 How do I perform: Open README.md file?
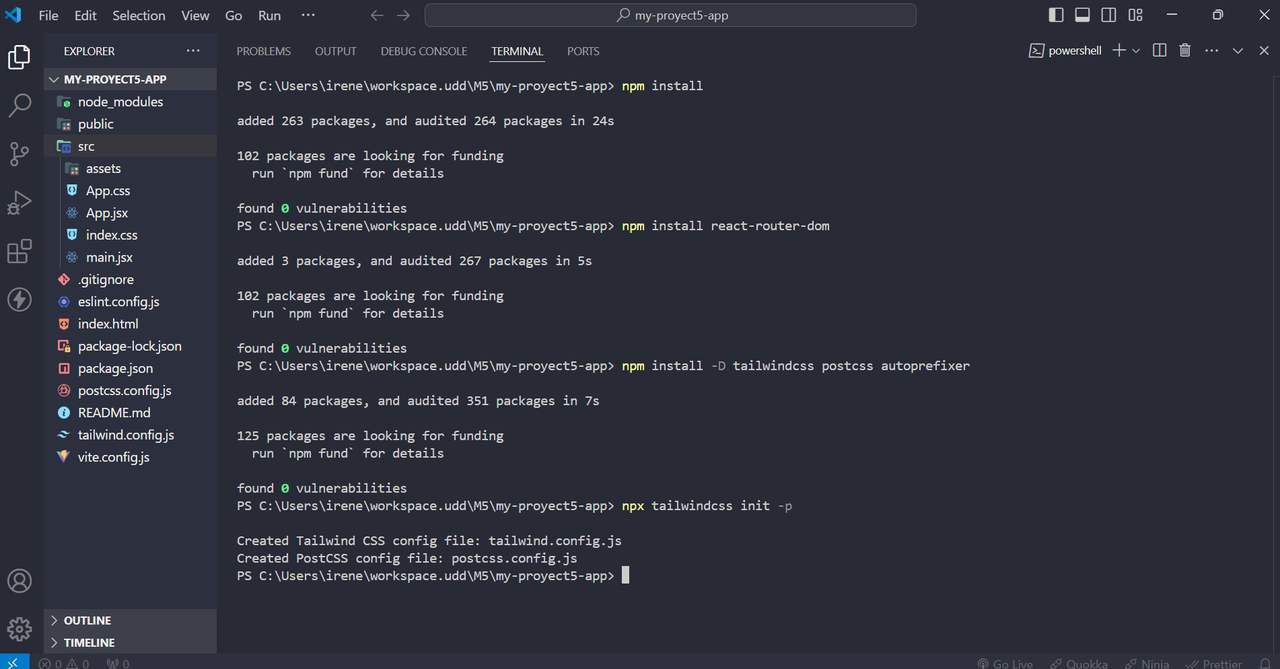[x=130, y=412]
